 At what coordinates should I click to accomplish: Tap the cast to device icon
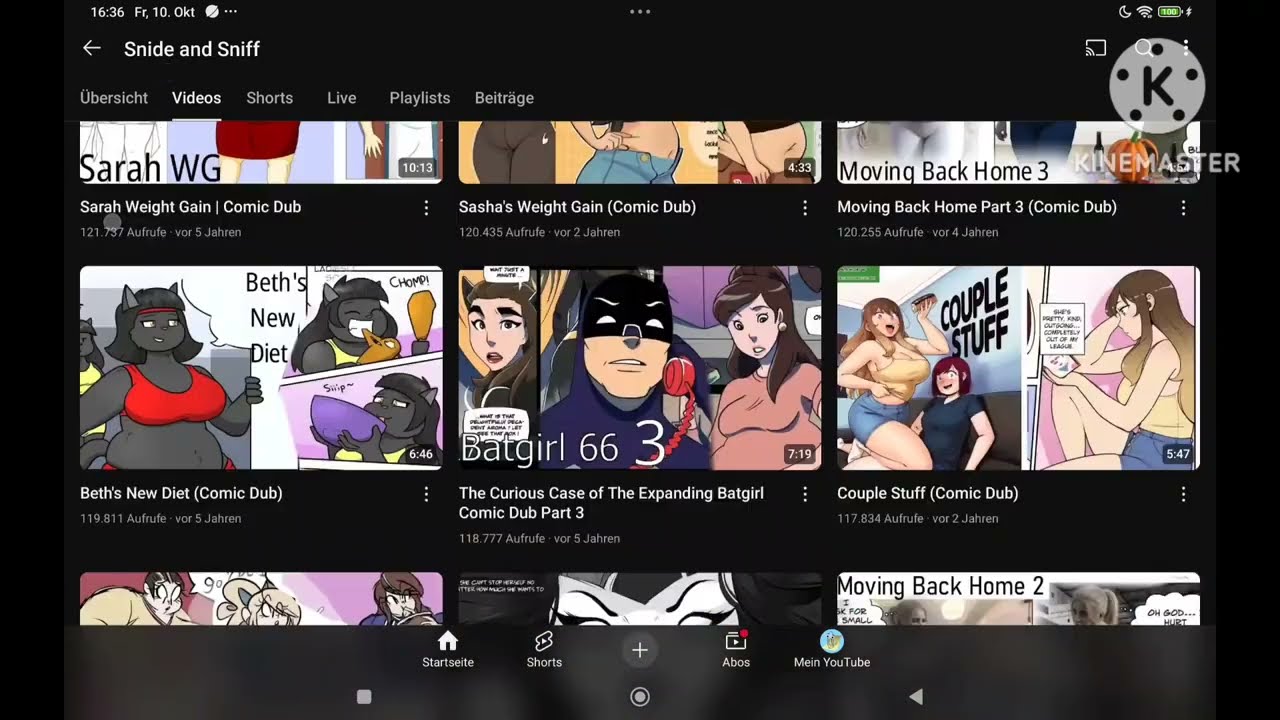coord(1096,48)
